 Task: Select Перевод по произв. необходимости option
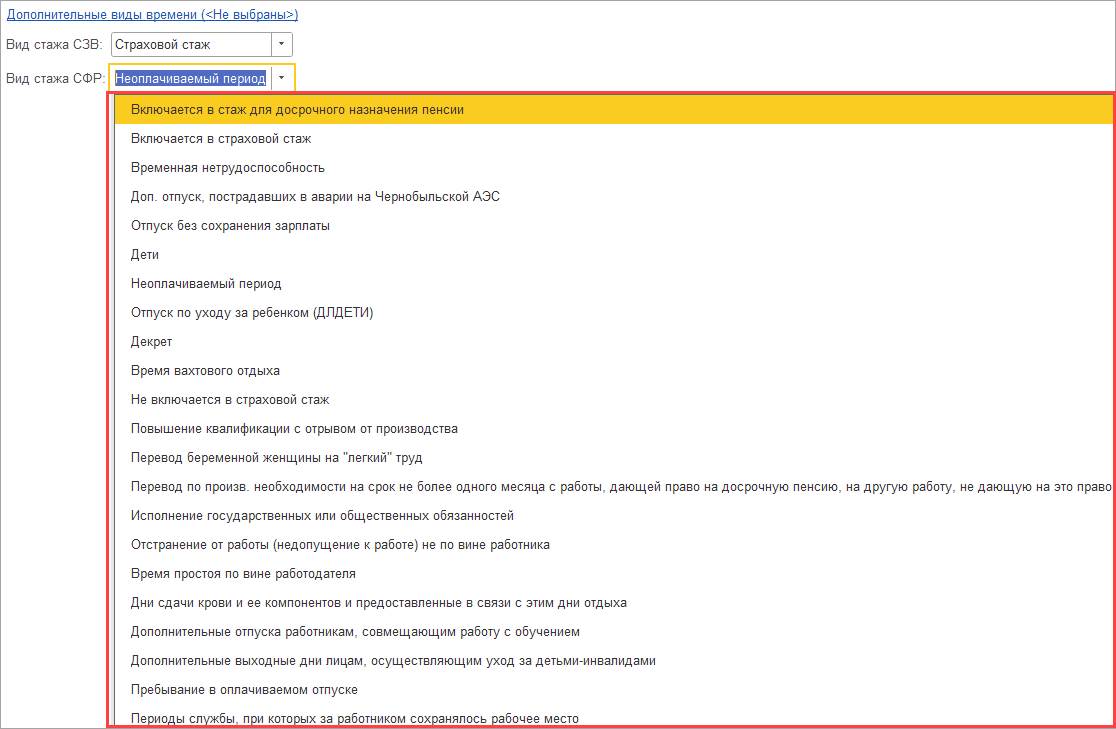point(614,487)
